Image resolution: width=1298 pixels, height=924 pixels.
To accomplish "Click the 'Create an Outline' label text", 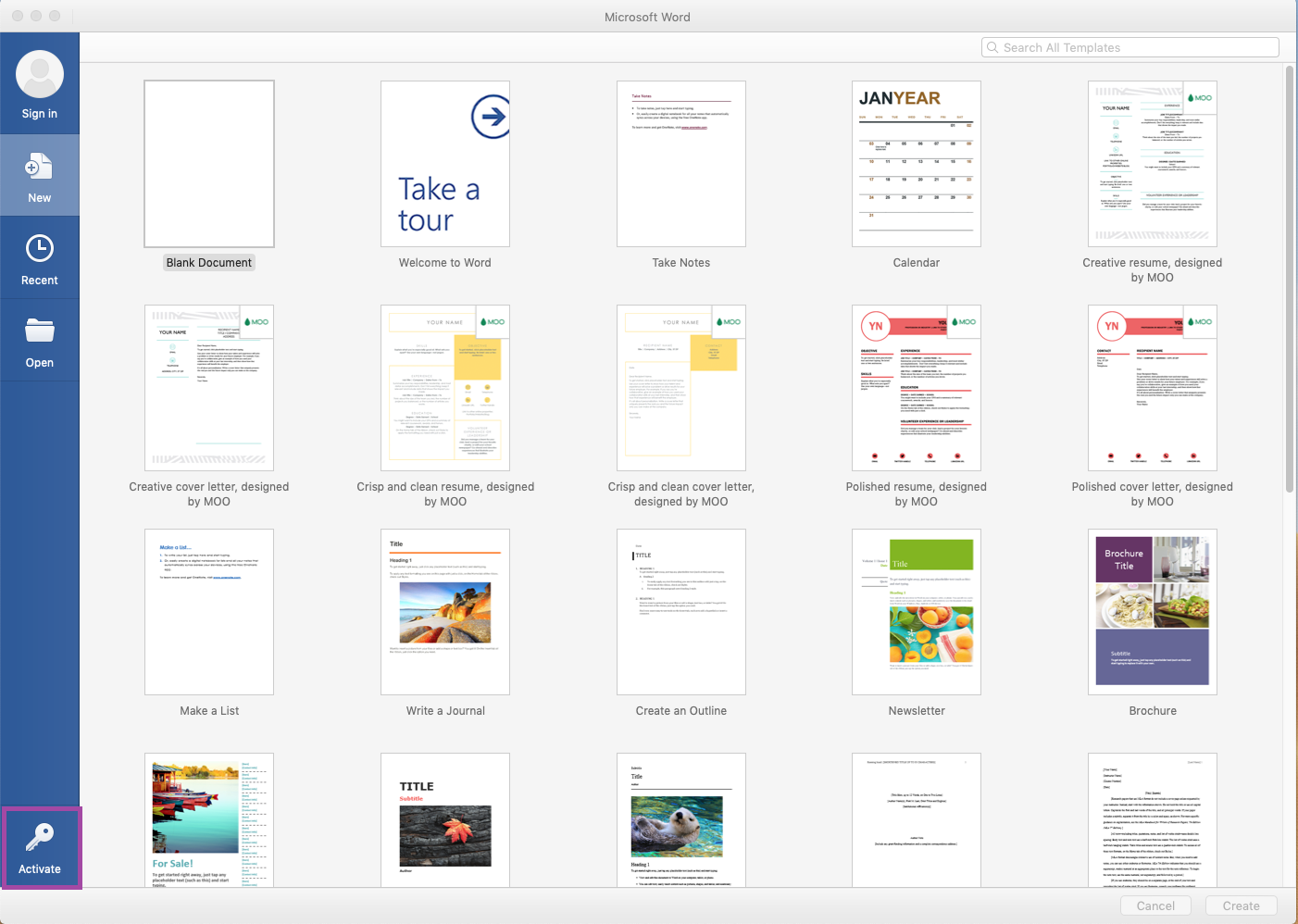I will 681,711.
